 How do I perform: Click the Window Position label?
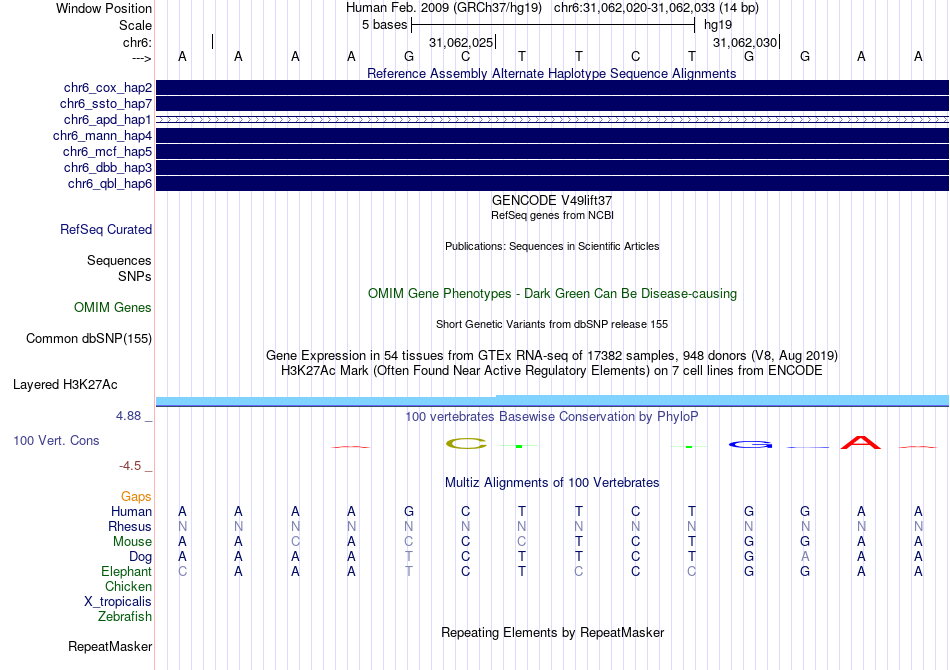coord(104,8)
